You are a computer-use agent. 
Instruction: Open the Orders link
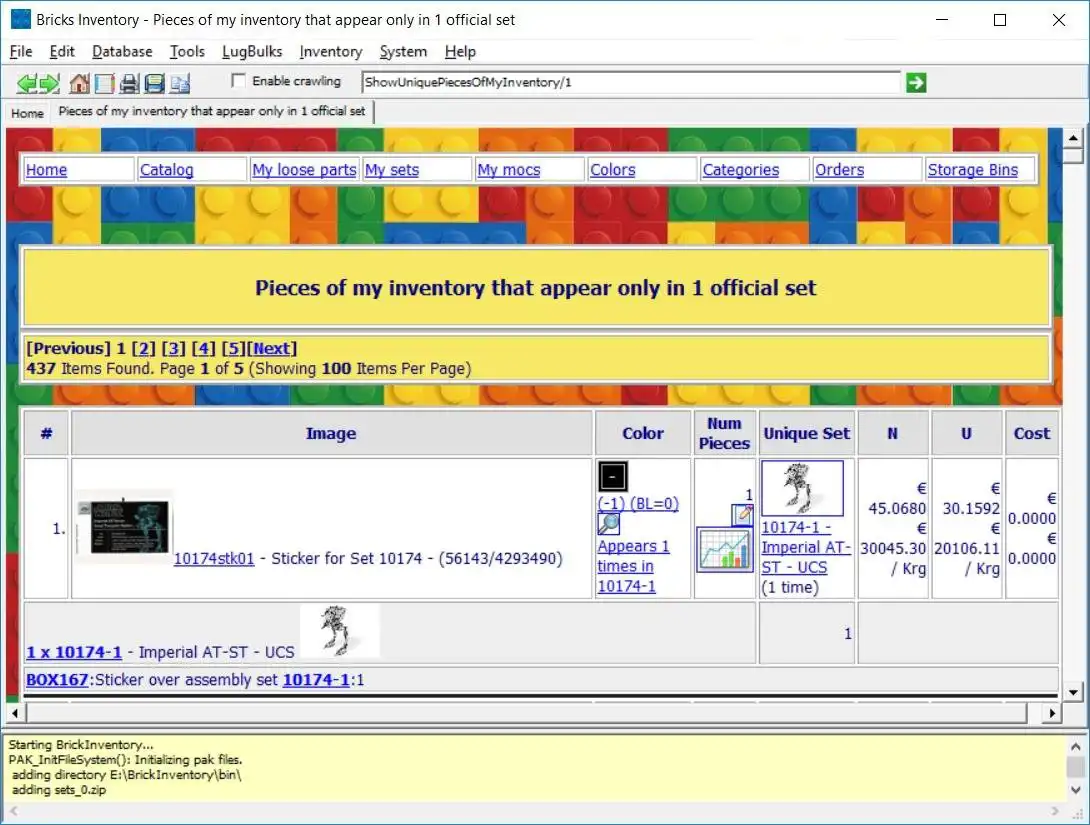[840, 170]
